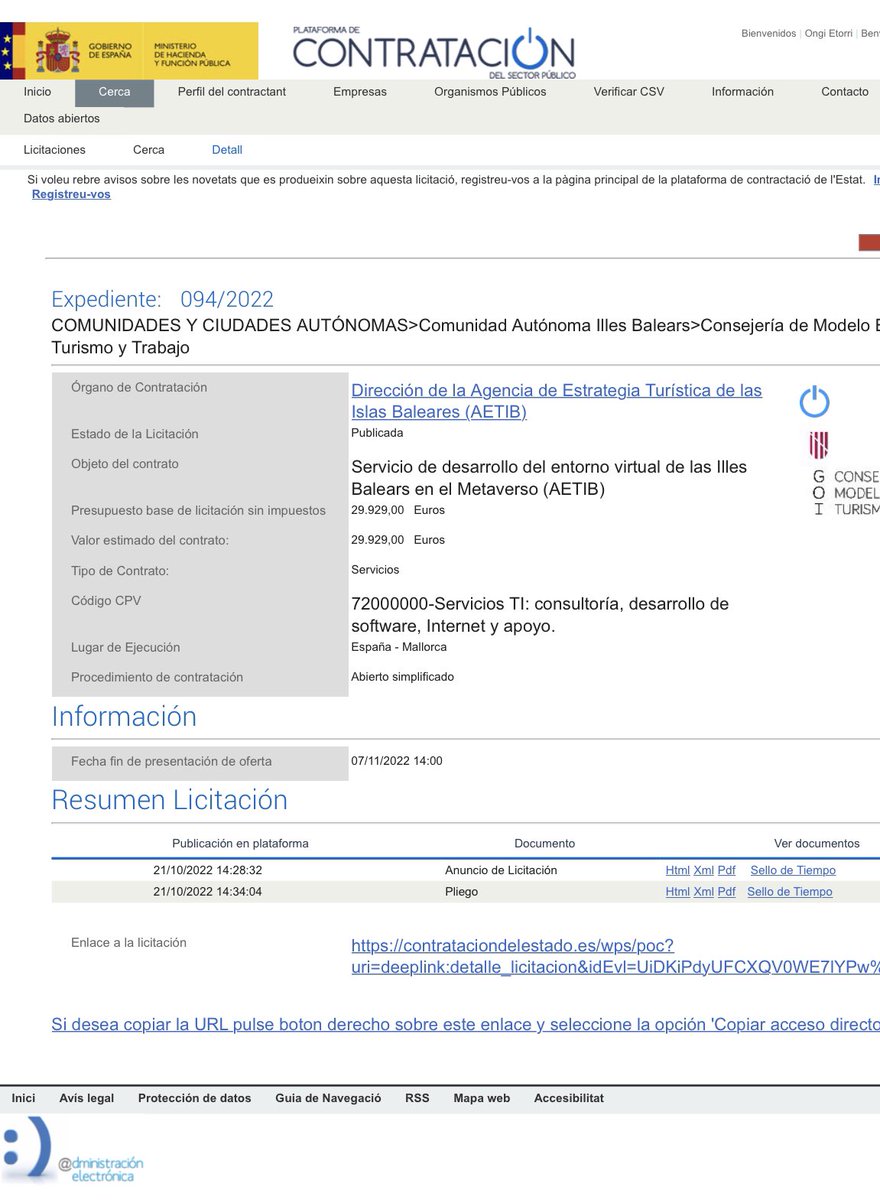Open Protección de datos footer link
This screenshot has width=880, height=1200.
[x=195, y=1099]
